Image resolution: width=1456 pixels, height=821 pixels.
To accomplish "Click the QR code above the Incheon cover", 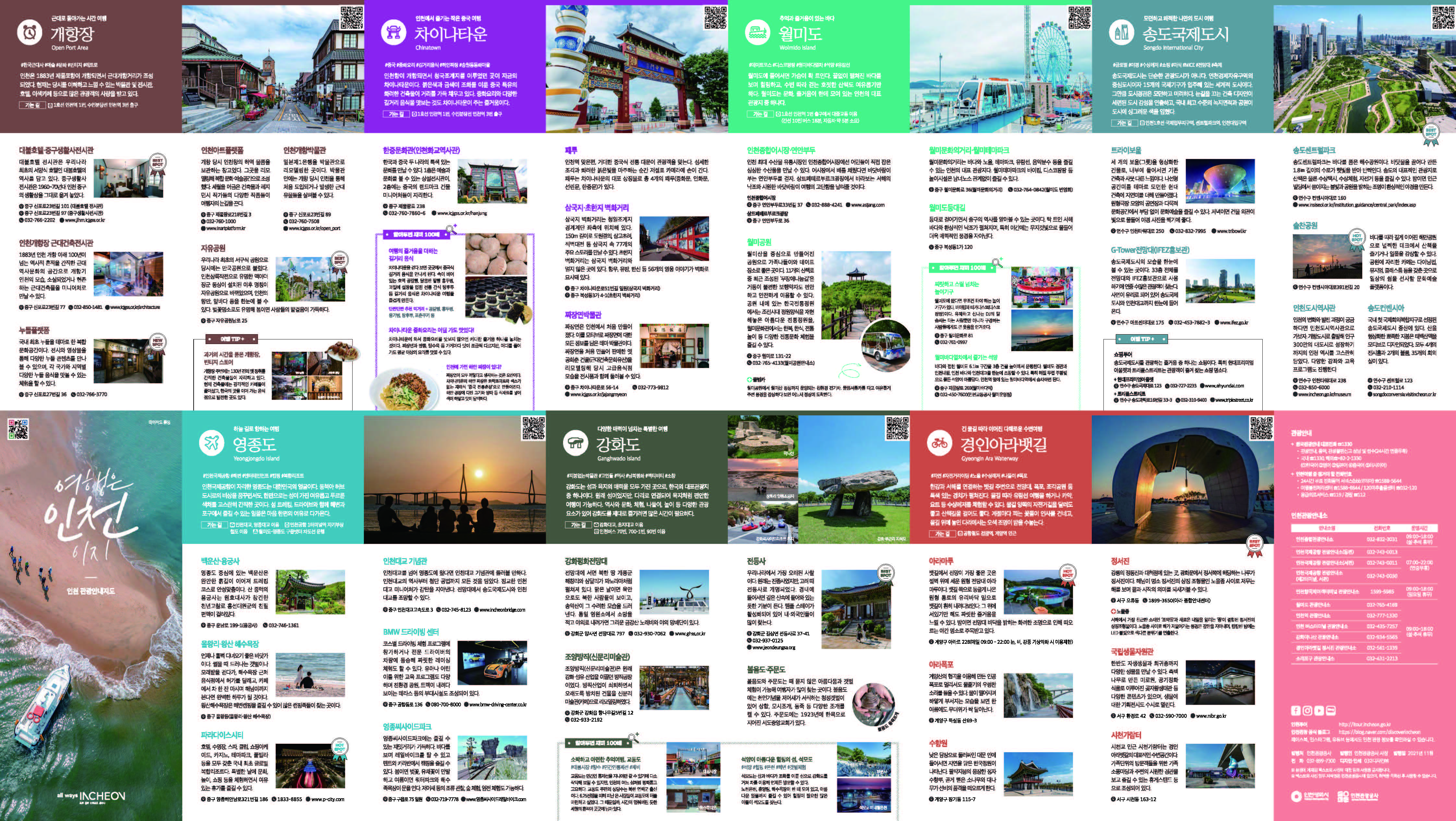I will [19, 429].
